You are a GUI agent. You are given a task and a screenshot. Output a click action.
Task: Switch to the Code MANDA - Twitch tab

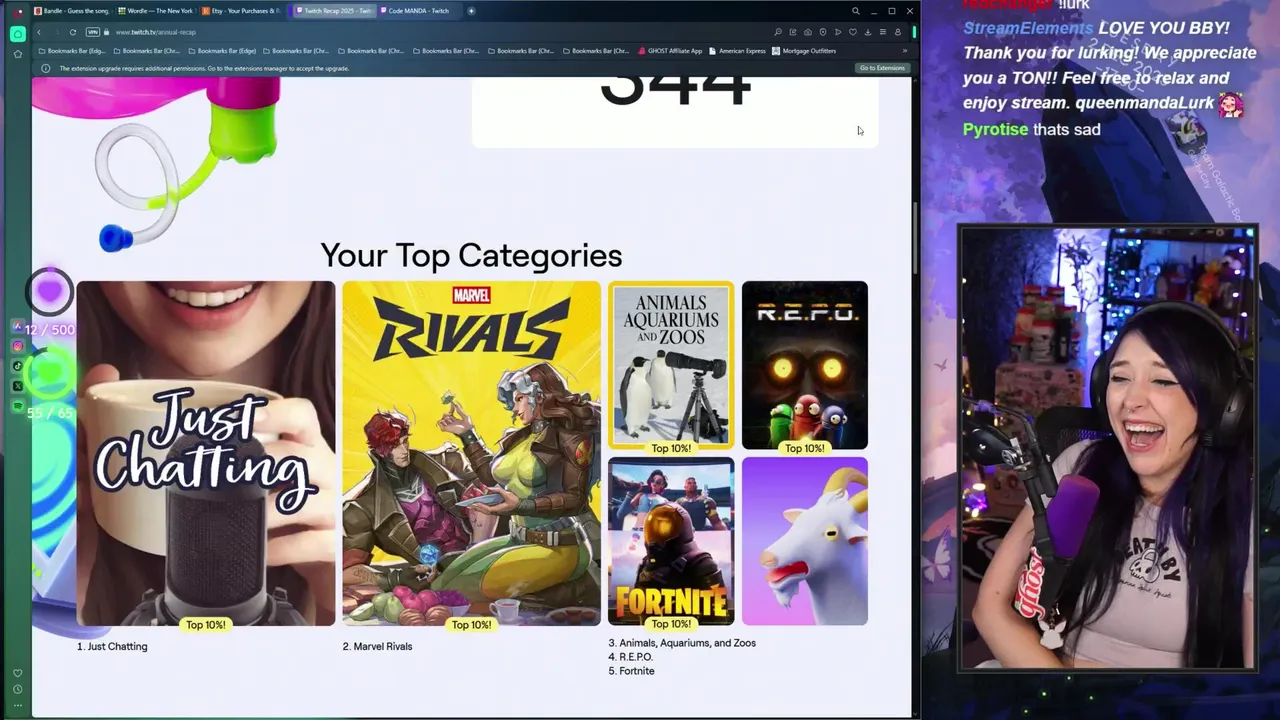[418, 11]
